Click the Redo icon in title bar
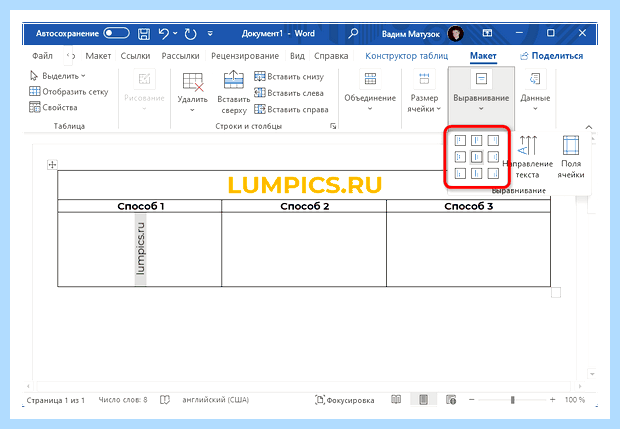The image size is (620, 429). pos(190,34)
